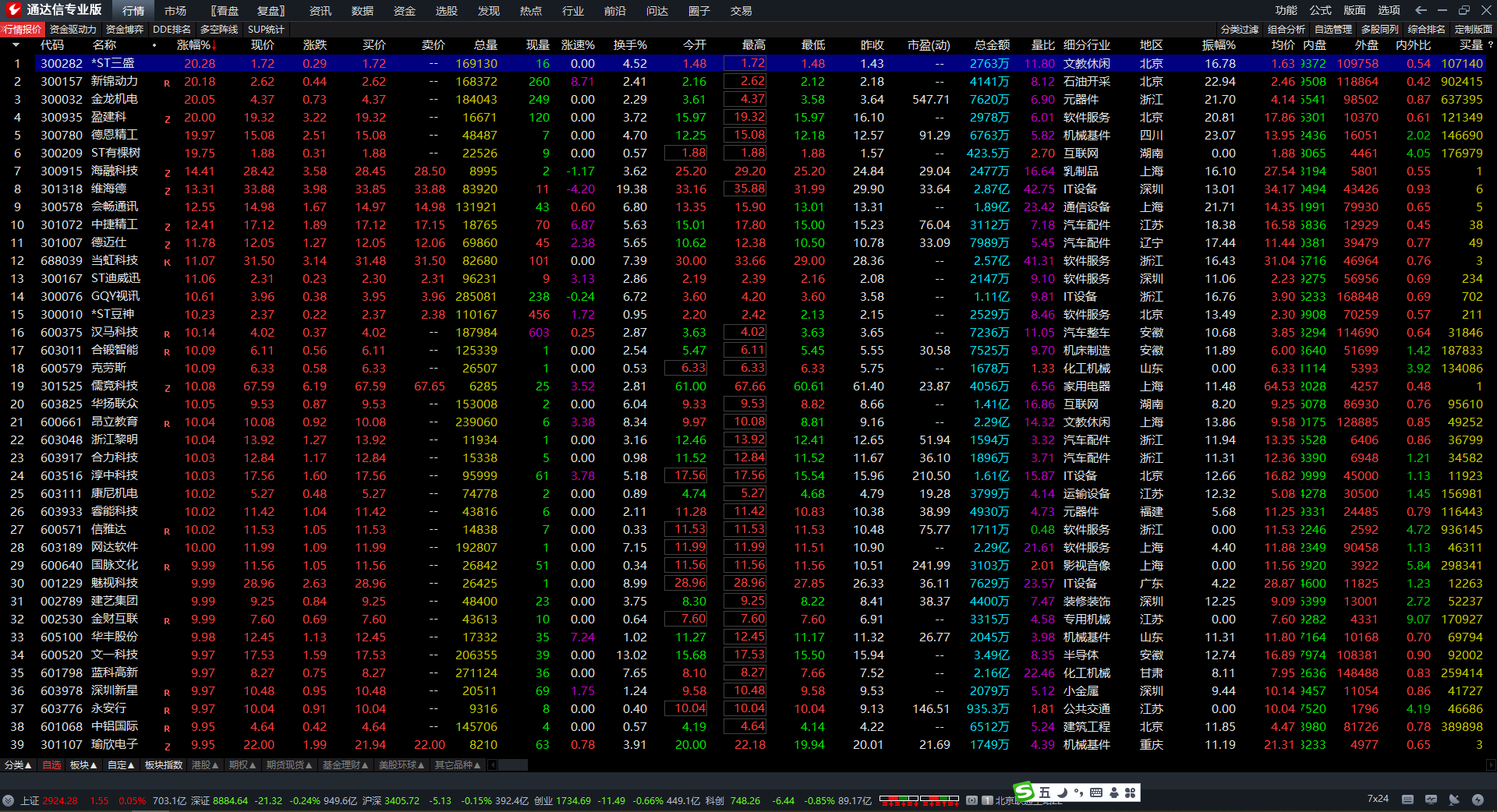This screenshot has width=1497, height=812.
Task: Click the Sogou user account icon
Action: 1114,793
